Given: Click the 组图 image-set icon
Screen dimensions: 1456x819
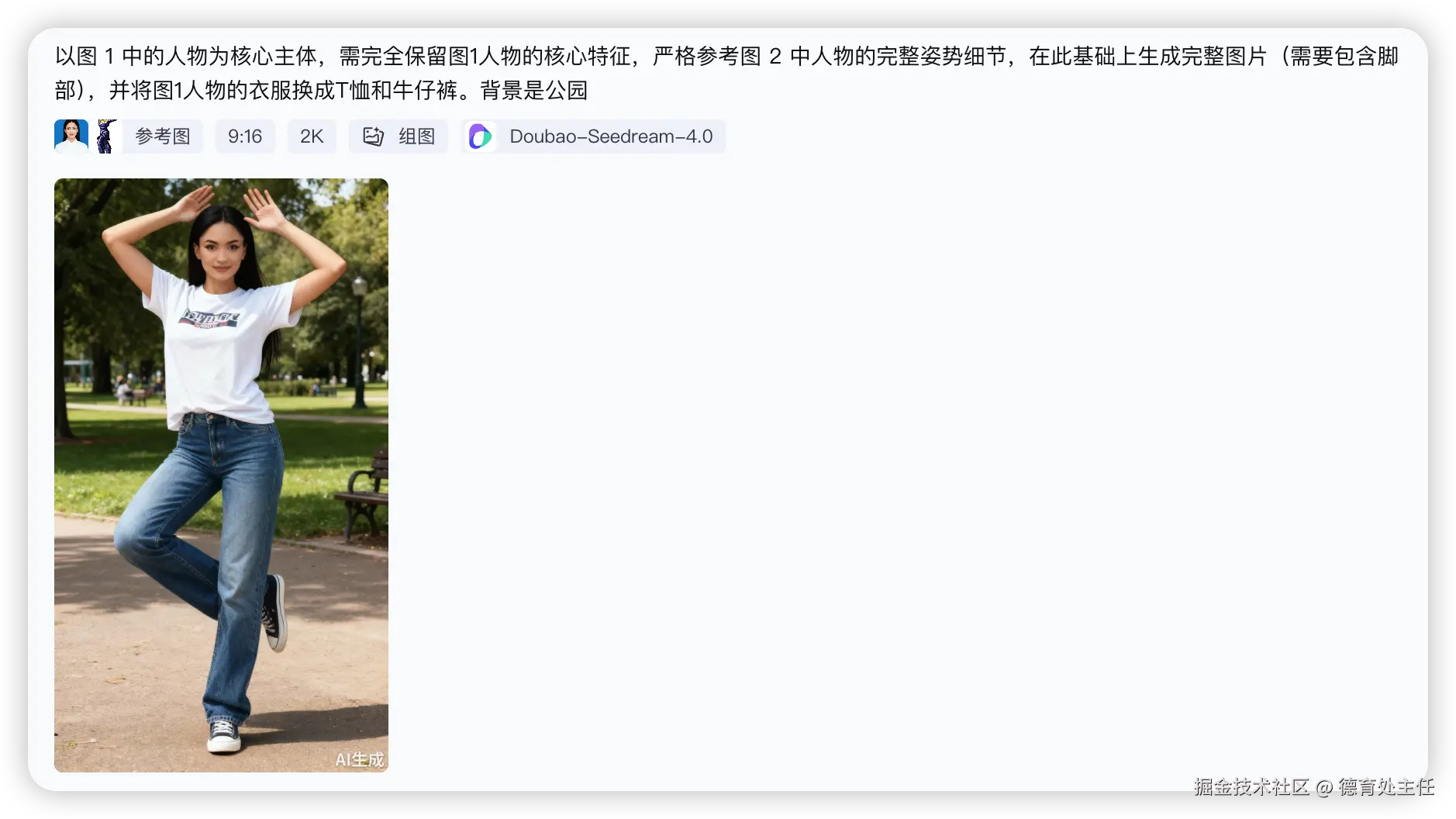Looking at the screenshot, I should point(374,136).
